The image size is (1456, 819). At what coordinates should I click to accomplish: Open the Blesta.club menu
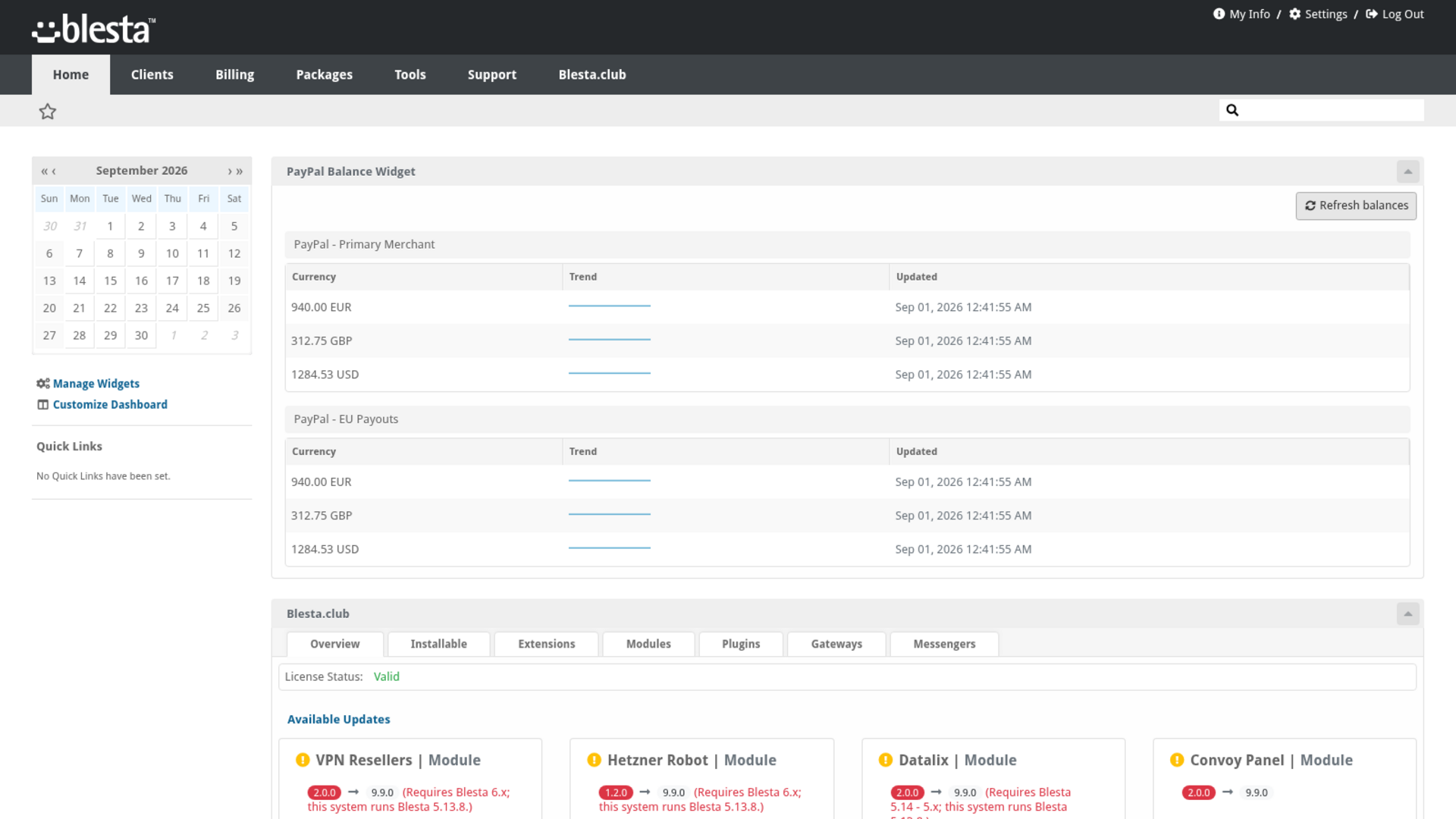592,74
